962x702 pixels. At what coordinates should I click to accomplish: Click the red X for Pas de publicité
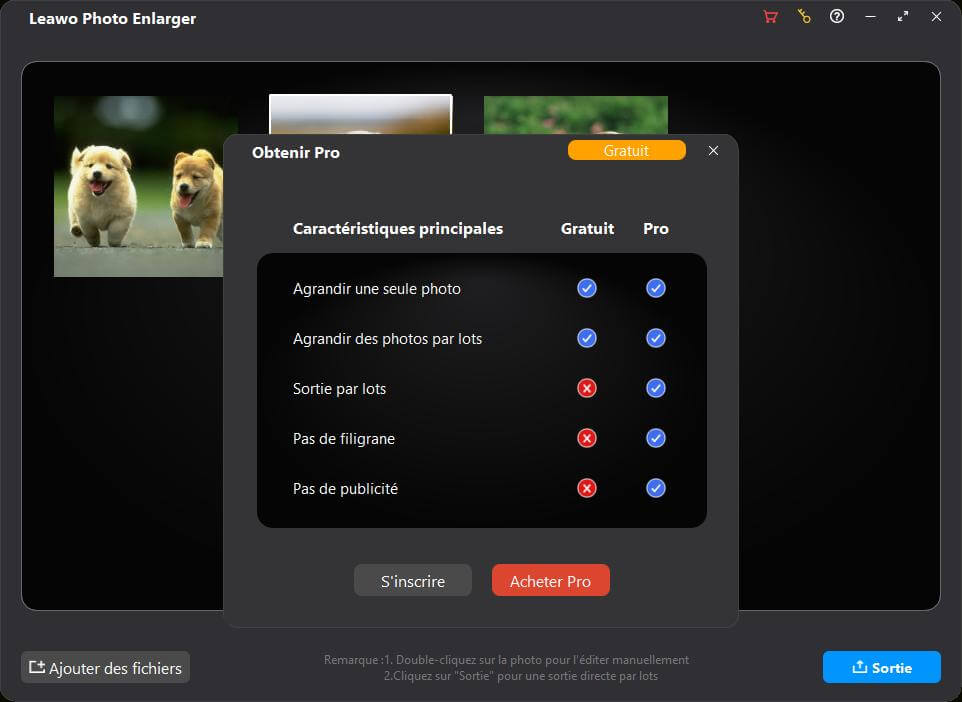pyautogui.click(x=587, y=488)
